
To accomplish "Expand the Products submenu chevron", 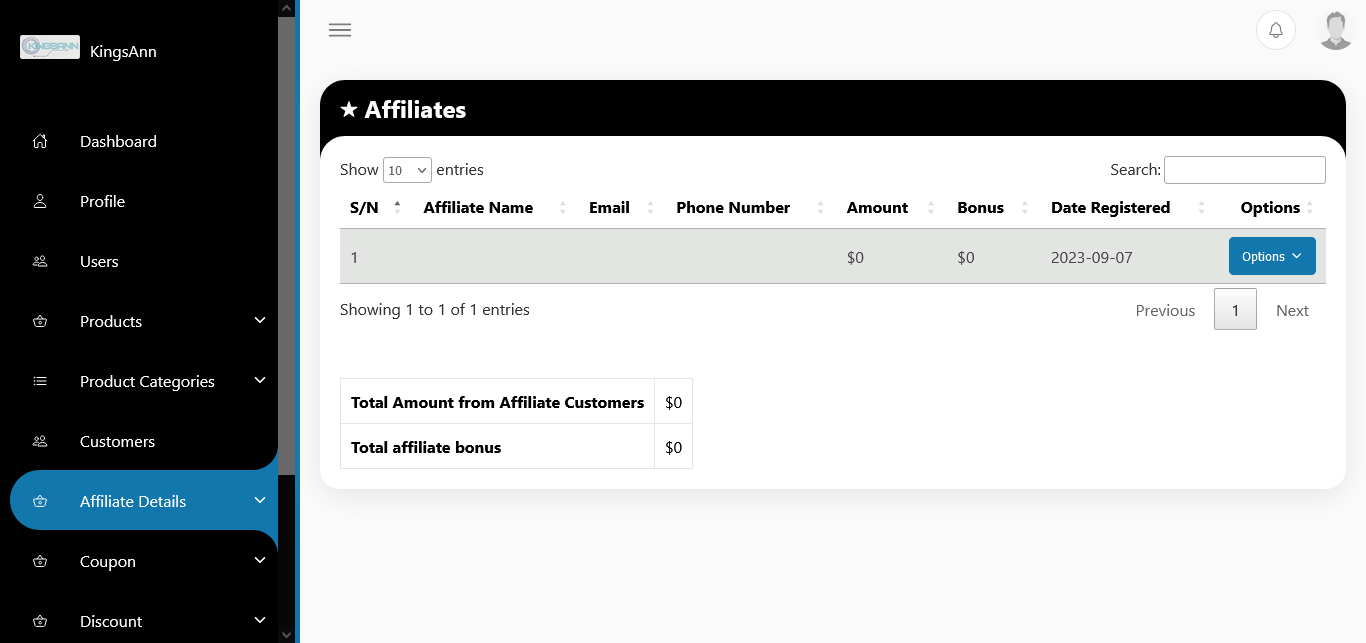I will pos(260,320).
